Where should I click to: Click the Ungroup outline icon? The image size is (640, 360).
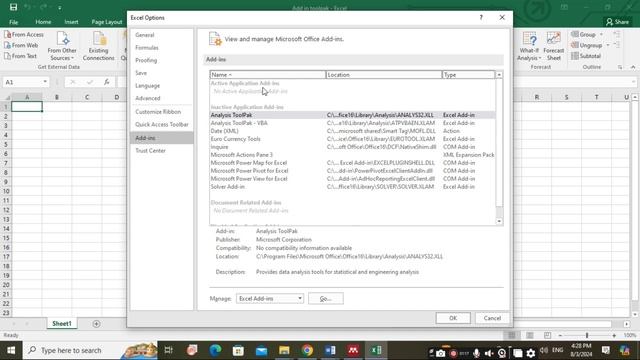[590, 45]
